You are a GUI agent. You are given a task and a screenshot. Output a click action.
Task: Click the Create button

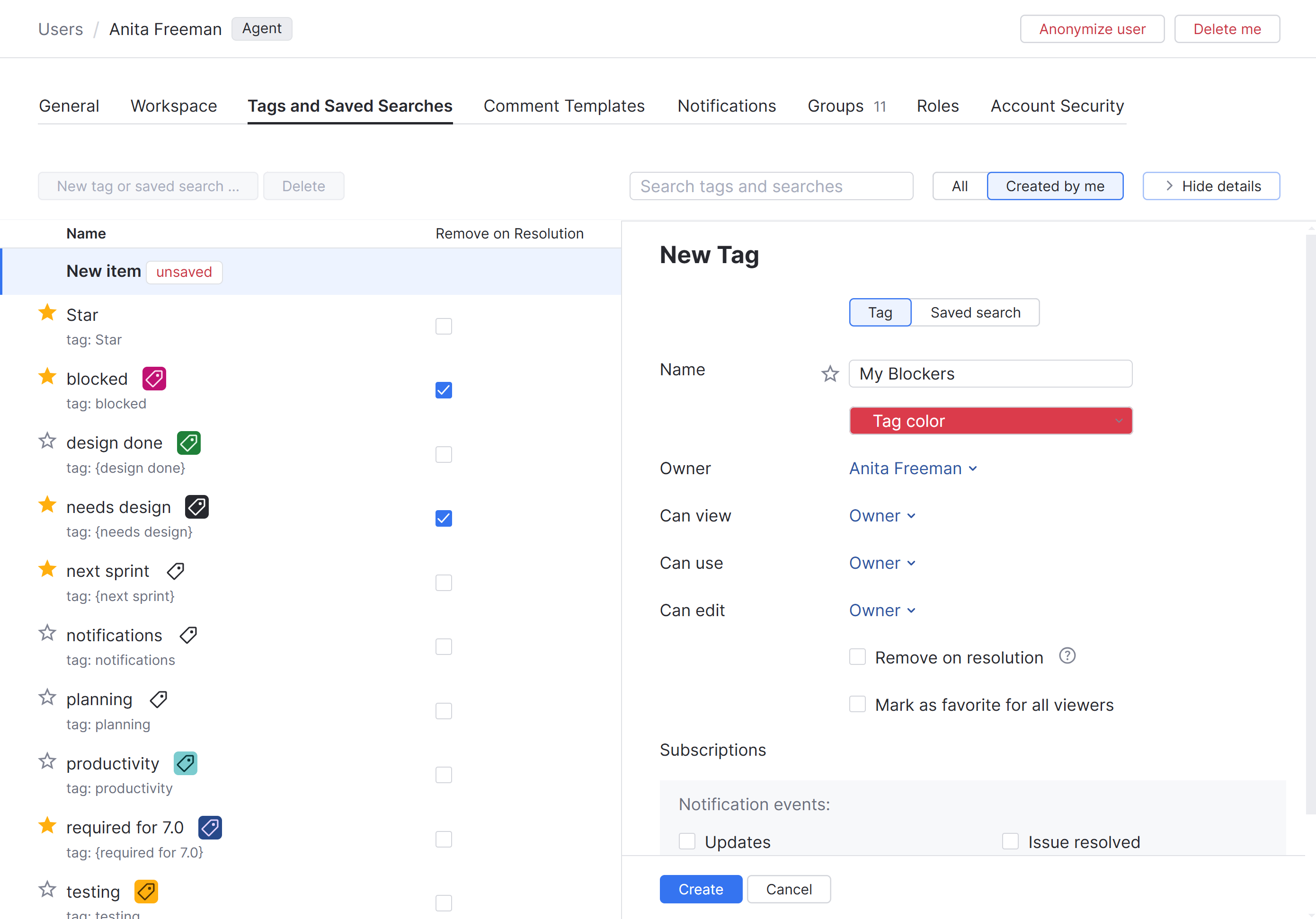(x=701, y=889)
